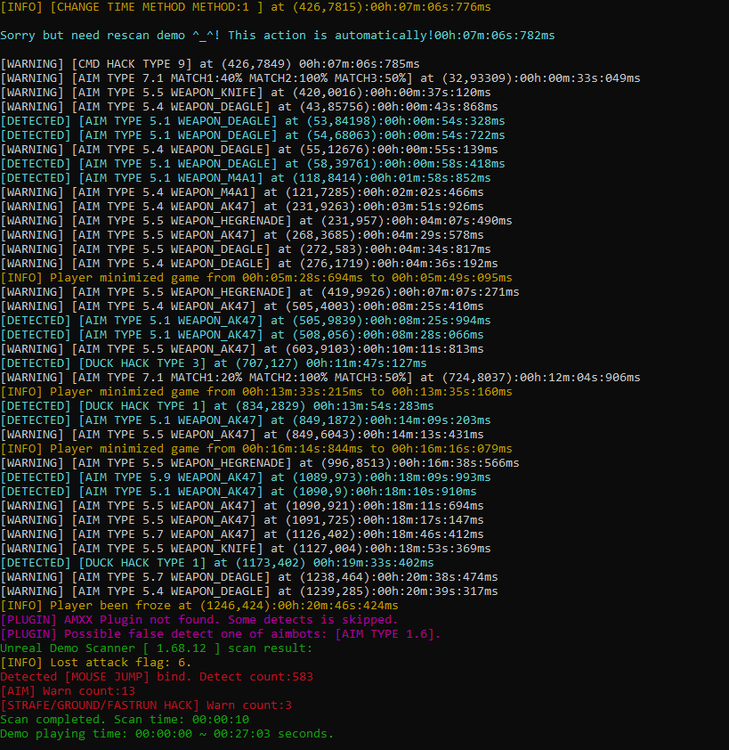Click the AK47 warning at 00h:18m:11s:694ms
The width and height of the screenshot is (729, 750).
[x=242, y=506]
